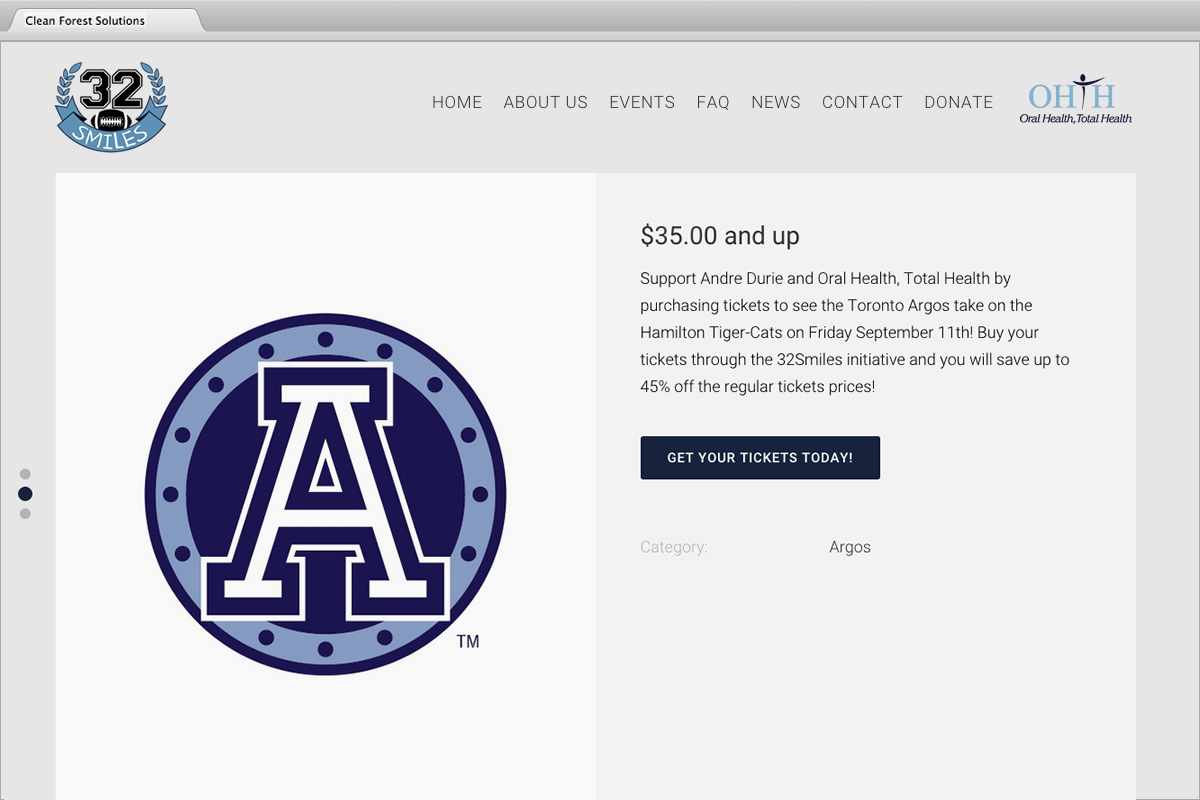Click the Category label text
1200x800 pixels.
[674, 547]
